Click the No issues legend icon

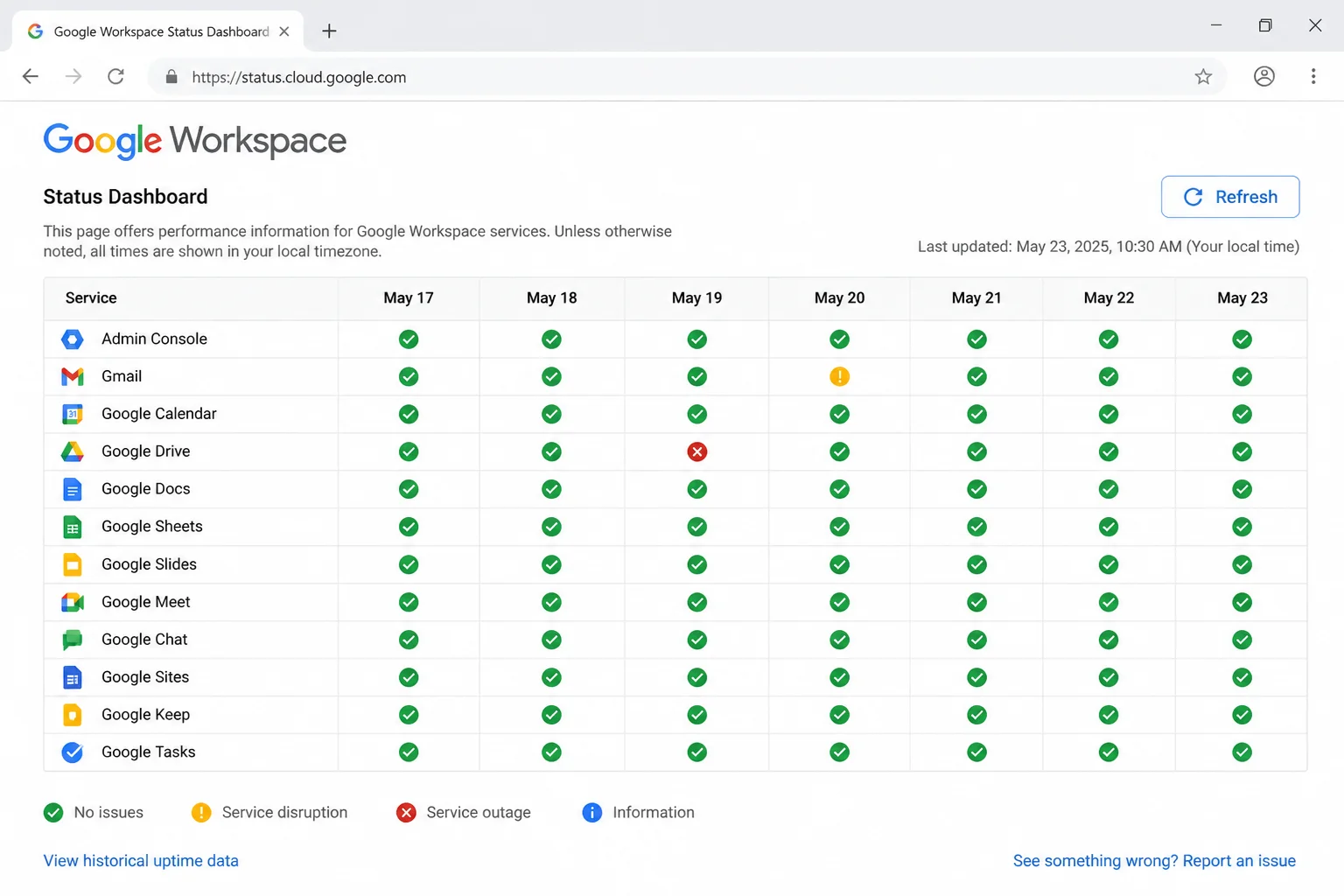tap(53, 813)
